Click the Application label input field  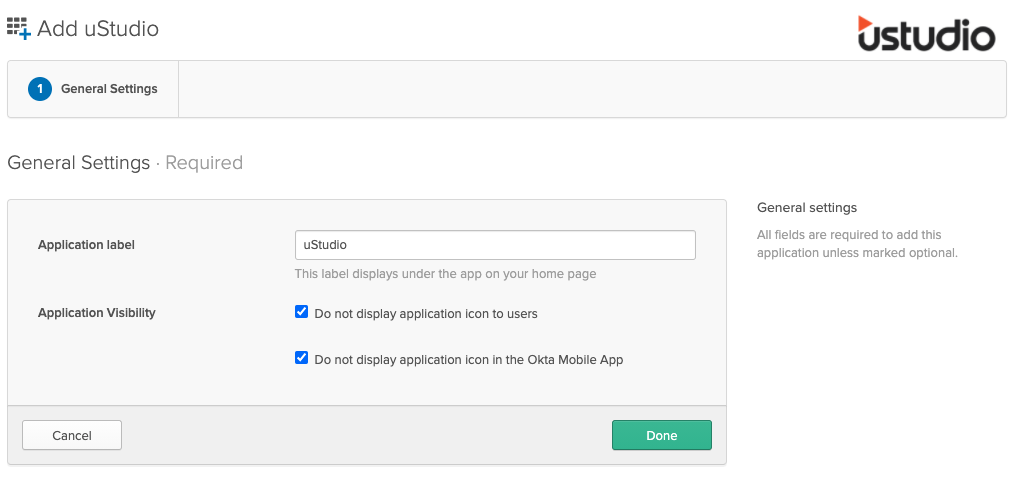495,245
